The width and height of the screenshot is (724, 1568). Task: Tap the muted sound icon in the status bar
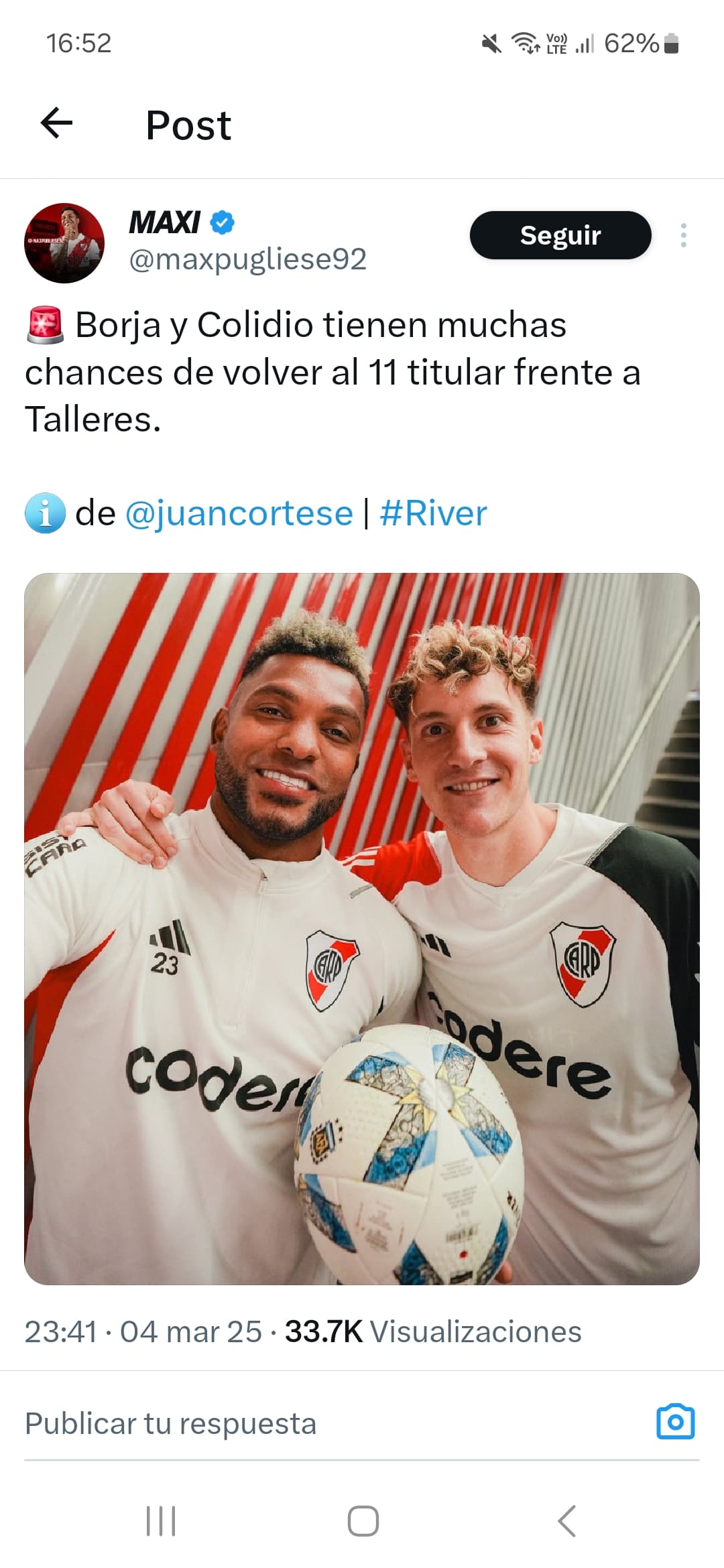tap(491, 44)
